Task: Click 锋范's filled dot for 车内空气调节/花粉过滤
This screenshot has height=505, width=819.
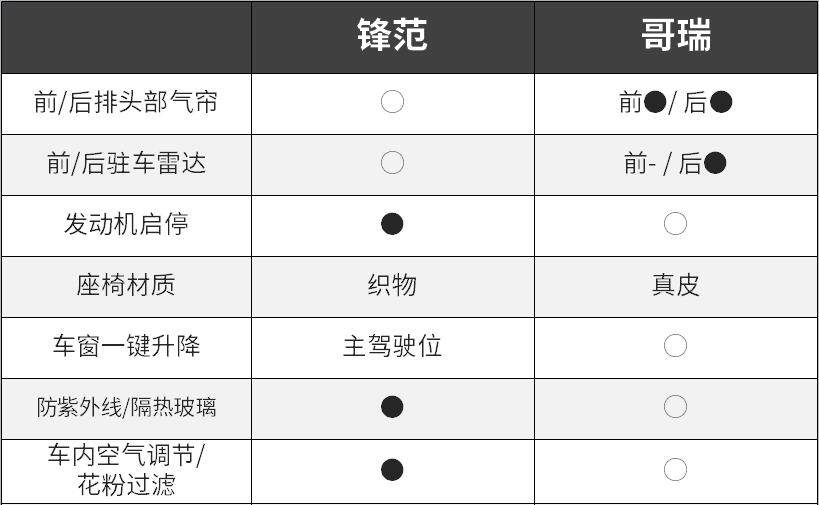Action: click(x=392, y=470)
